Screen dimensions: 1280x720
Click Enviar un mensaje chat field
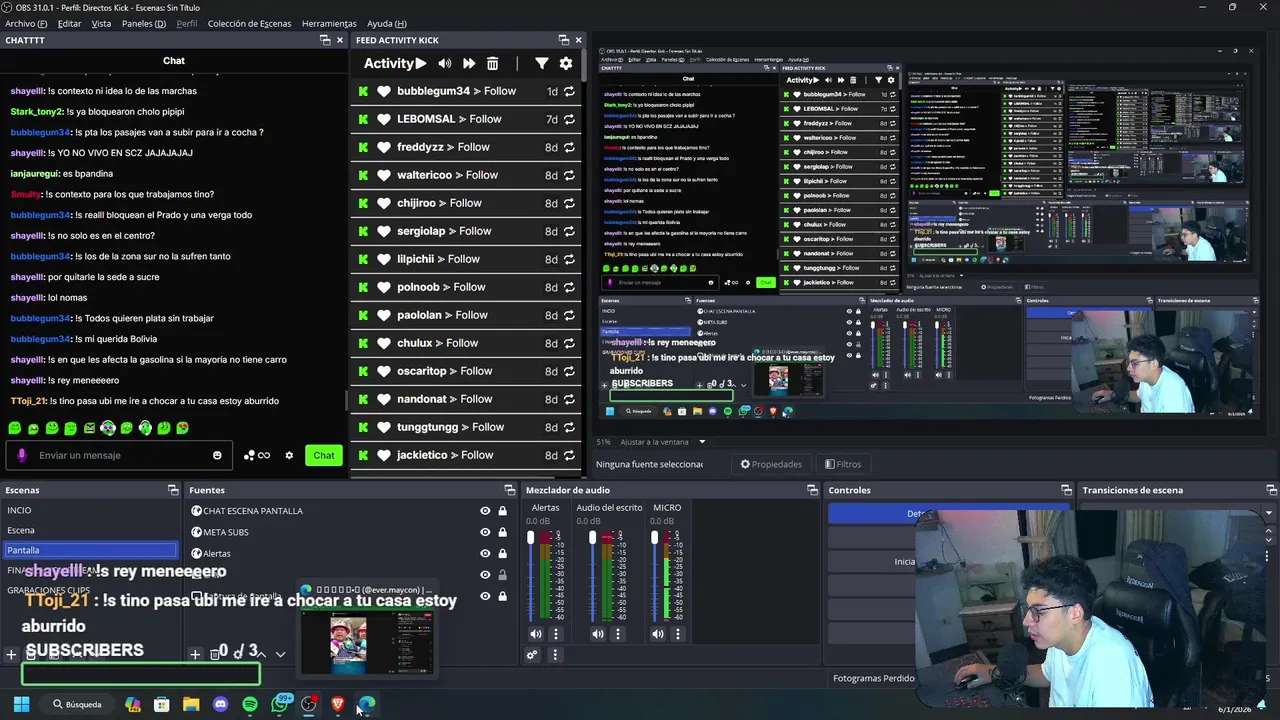click(x=118, y=456)
